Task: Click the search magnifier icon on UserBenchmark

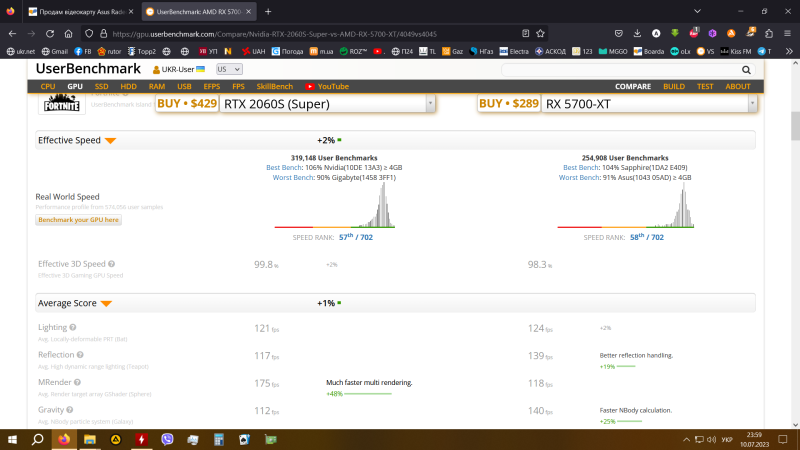Action: click(x=746, y=70)
